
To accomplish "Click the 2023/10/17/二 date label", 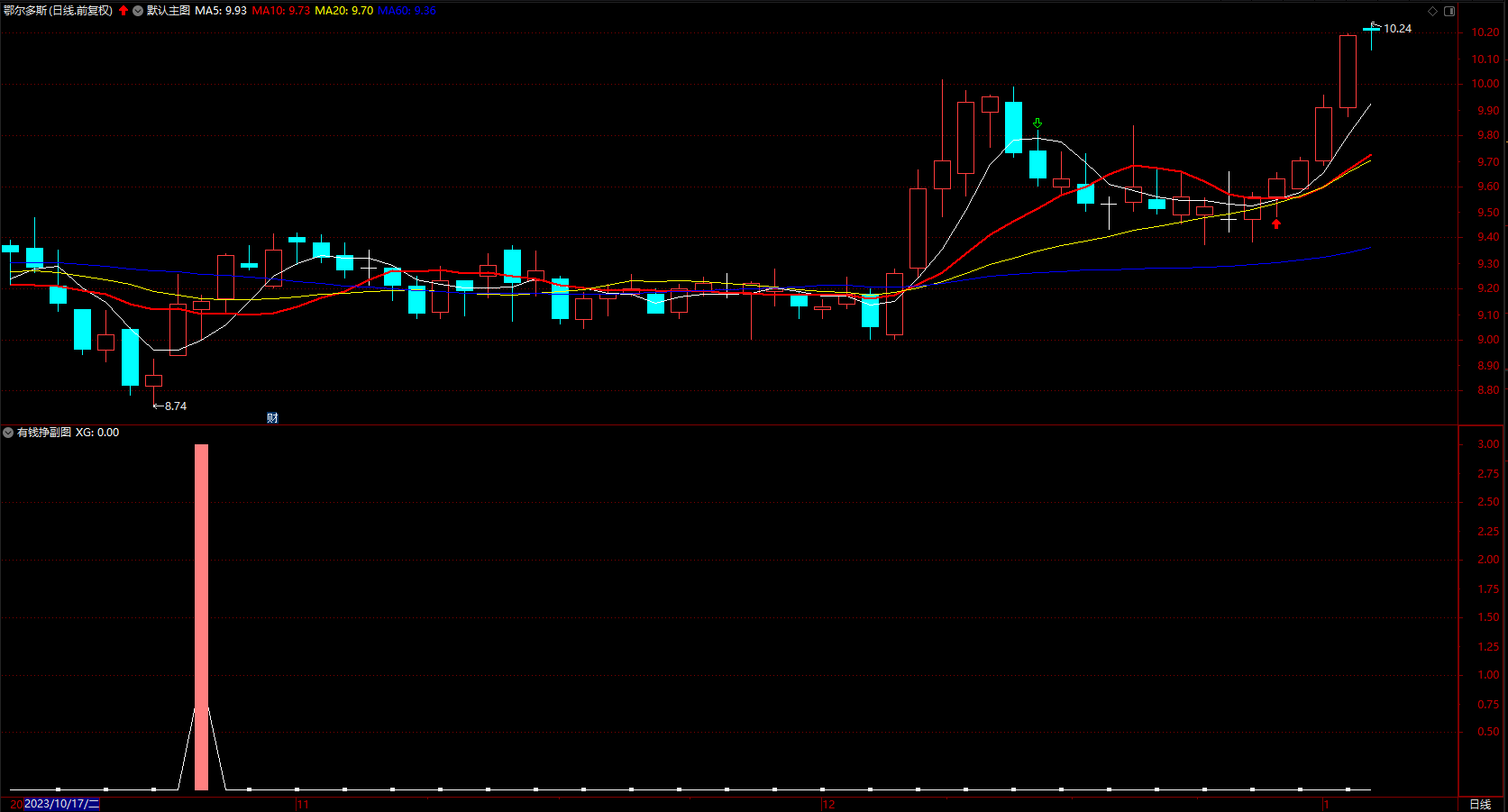I will [61, 804].
